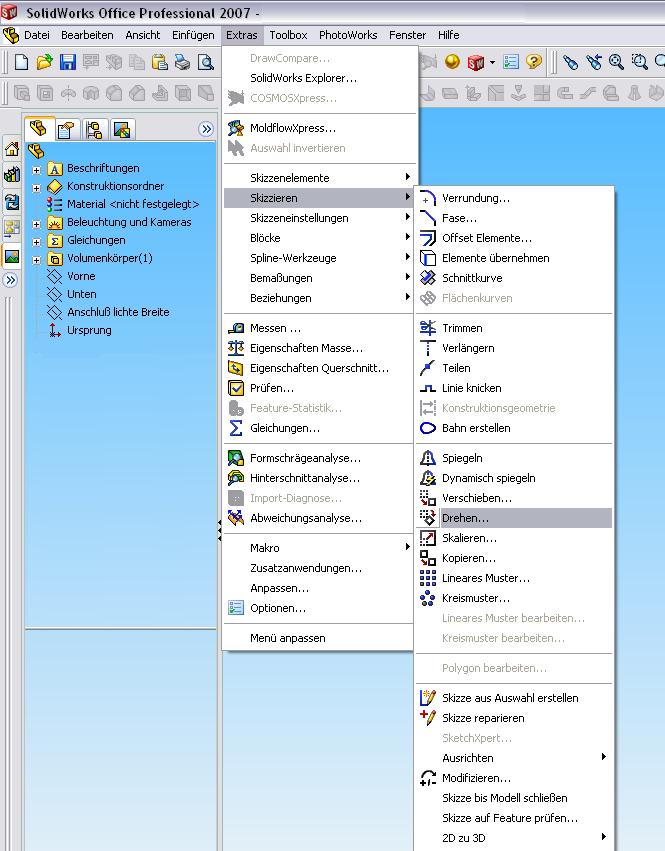Select Material <nicht festgelegt> in tree
Screen dimensions: 665x851
(133, 204)
